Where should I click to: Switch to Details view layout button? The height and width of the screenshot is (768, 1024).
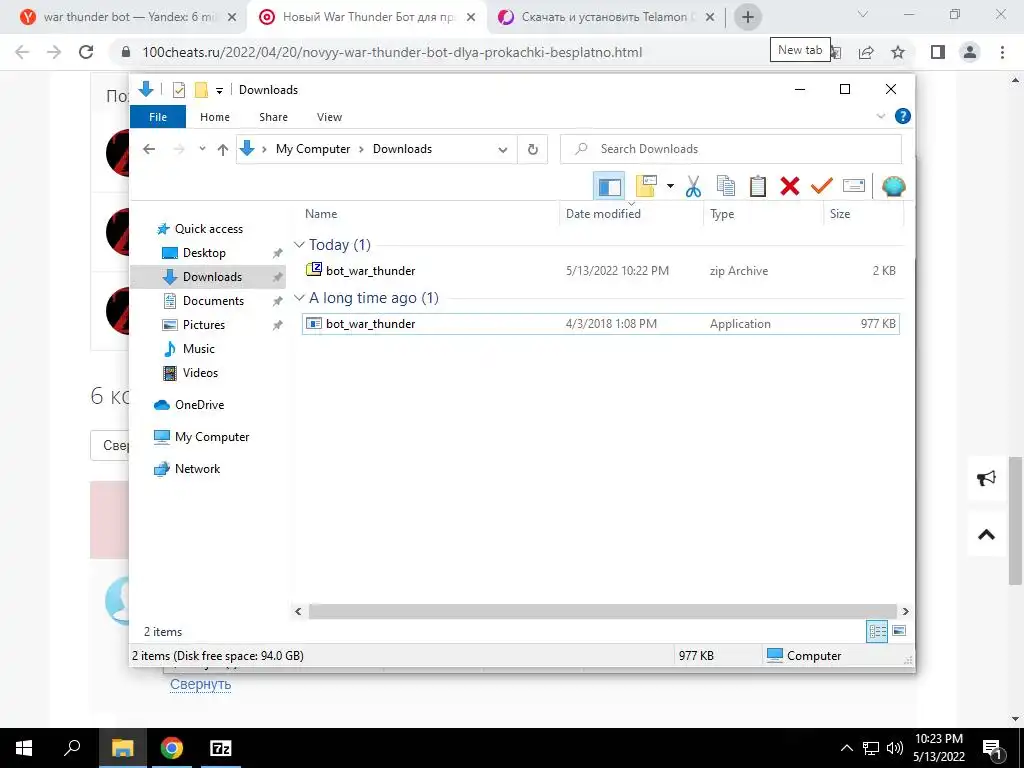[x=877, y=631]
